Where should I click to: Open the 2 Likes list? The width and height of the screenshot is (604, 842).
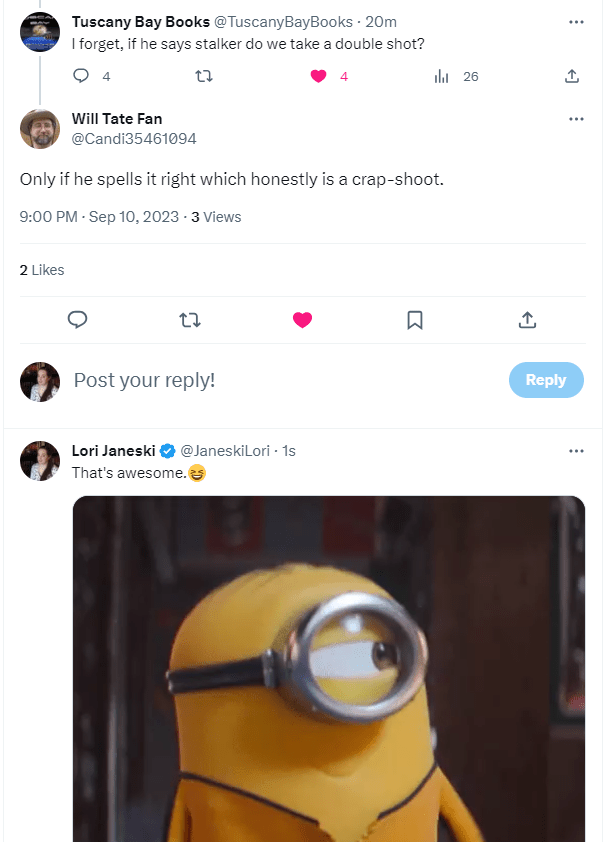pos(42,270)
